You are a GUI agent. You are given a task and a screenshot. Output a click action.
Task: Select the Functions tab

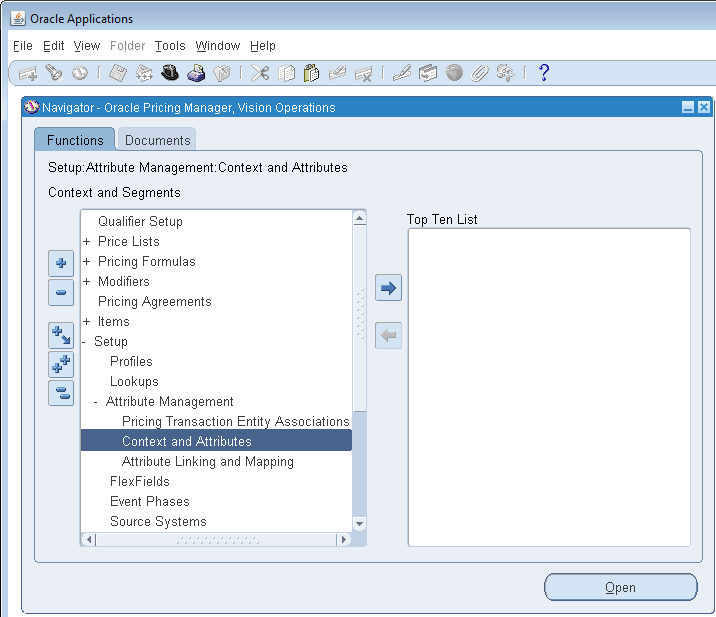coord(75,140)
